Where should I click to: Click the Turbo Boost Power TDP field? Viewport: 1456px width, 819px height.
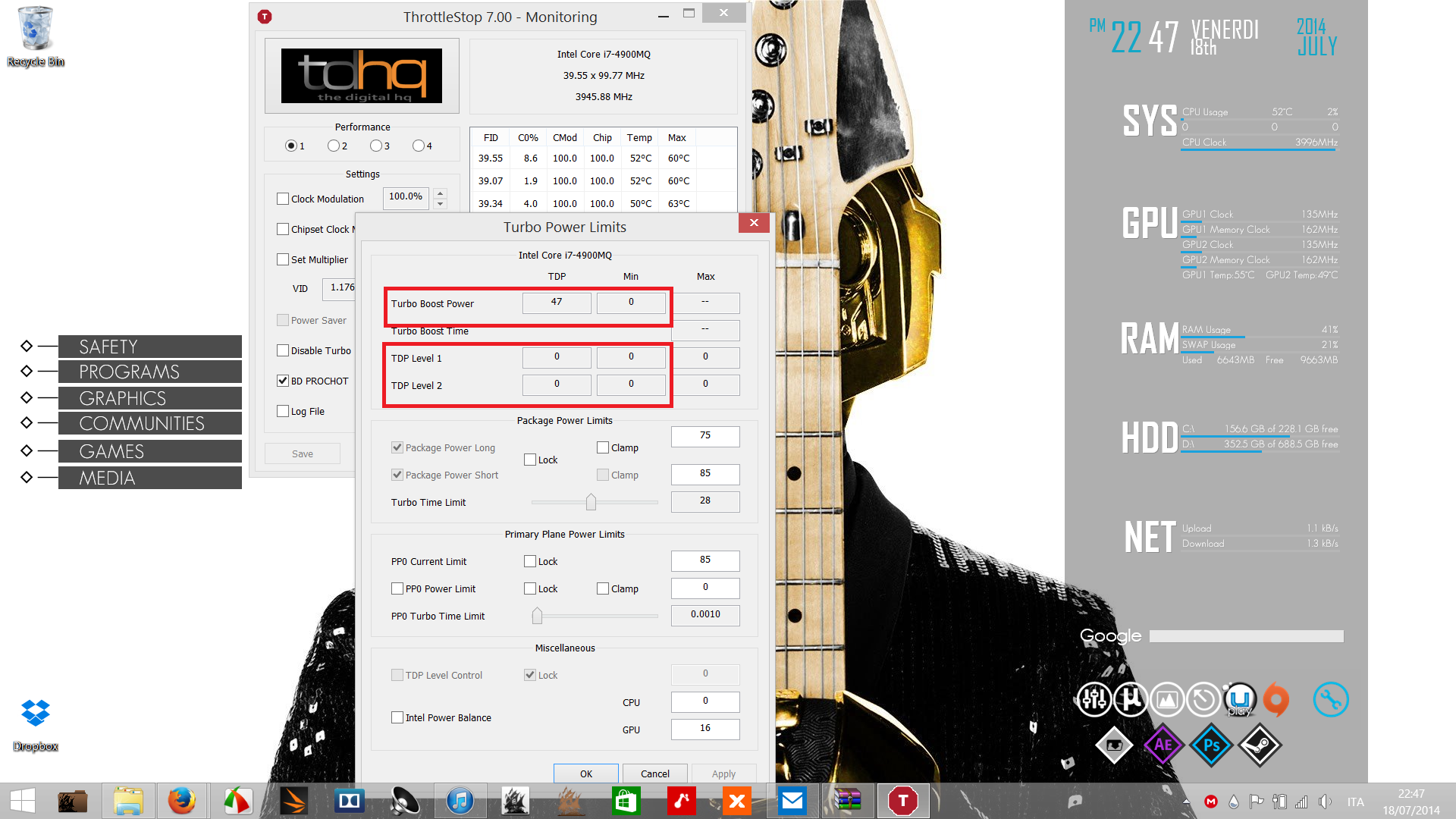[557, 303]
